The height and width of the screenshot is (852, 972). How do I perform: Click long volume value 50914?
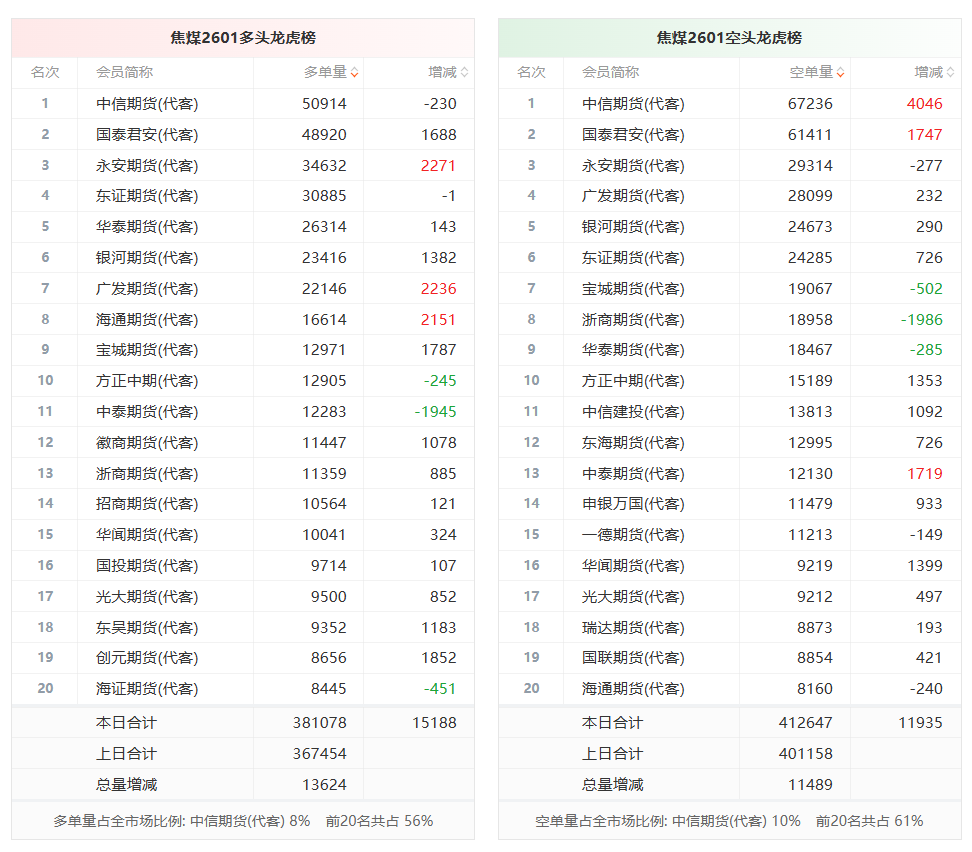pyautogui.click(x=324, y=104)
